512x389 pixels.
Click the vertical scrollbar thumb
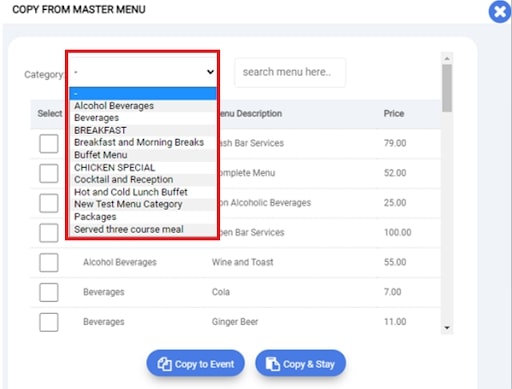click(x=447, y=88)
